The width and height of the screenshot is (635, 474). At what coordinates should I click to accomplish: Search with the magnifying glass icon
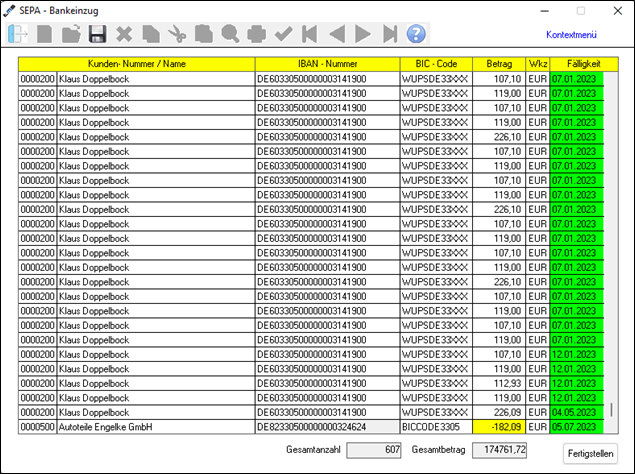(x=230, y=34)
